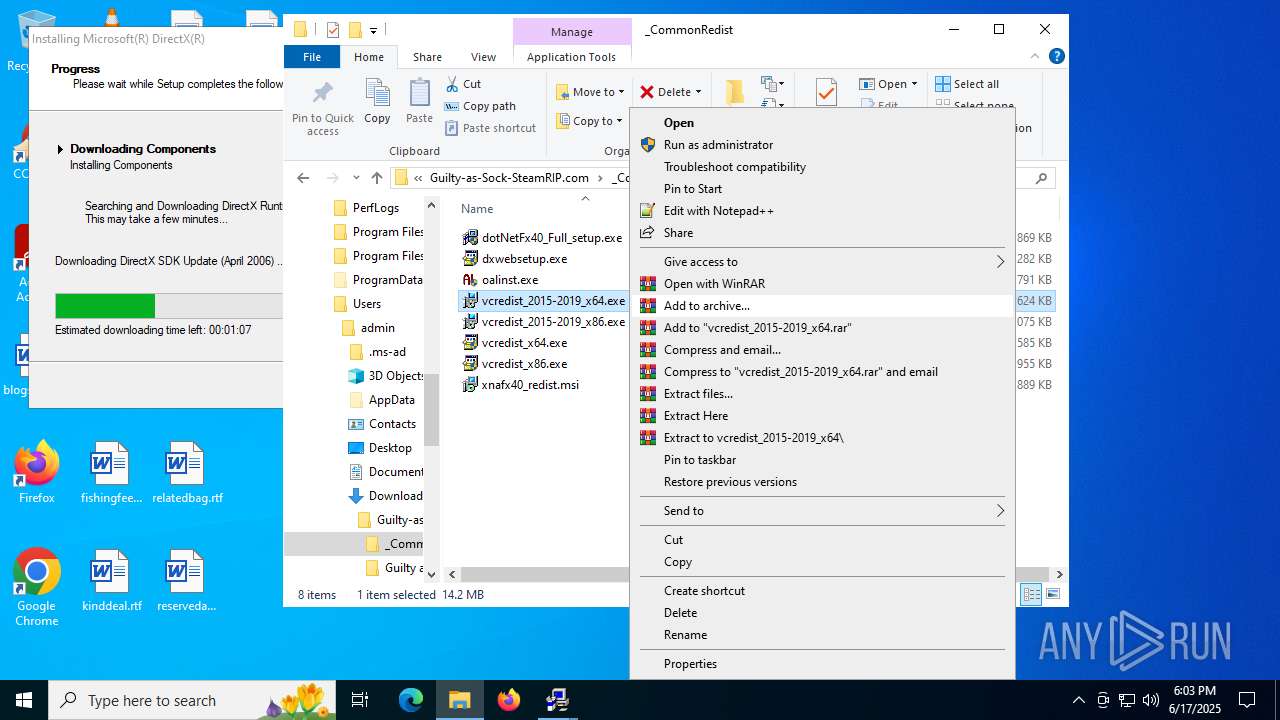
Task: Switch to the Share ribbon tab
Action: (x=427, y=57)
